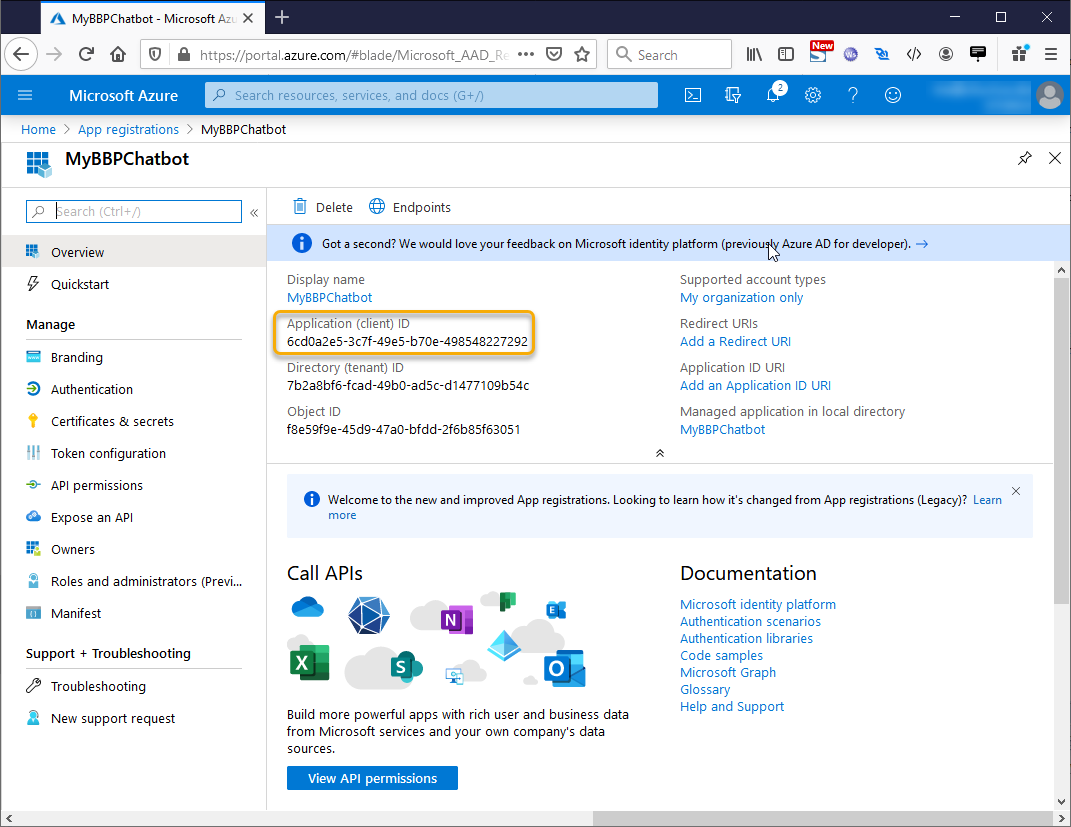
Task: Click MyBBPChatbot display name link
Action: 329,298
